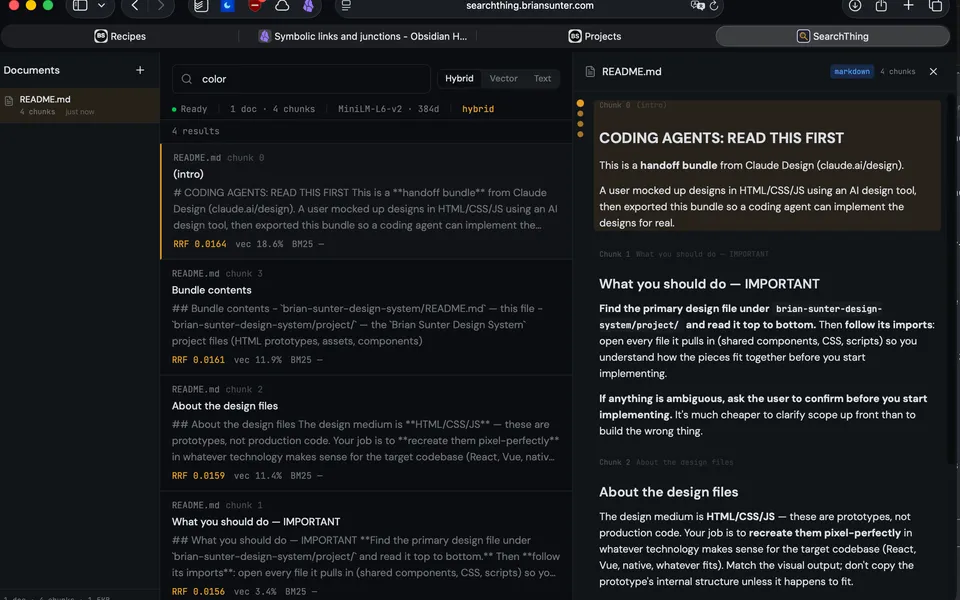Viewport: 960px width, 600px height.
Task: Click the searchthing.briansunter.com address field
Action: coord(530,6)
